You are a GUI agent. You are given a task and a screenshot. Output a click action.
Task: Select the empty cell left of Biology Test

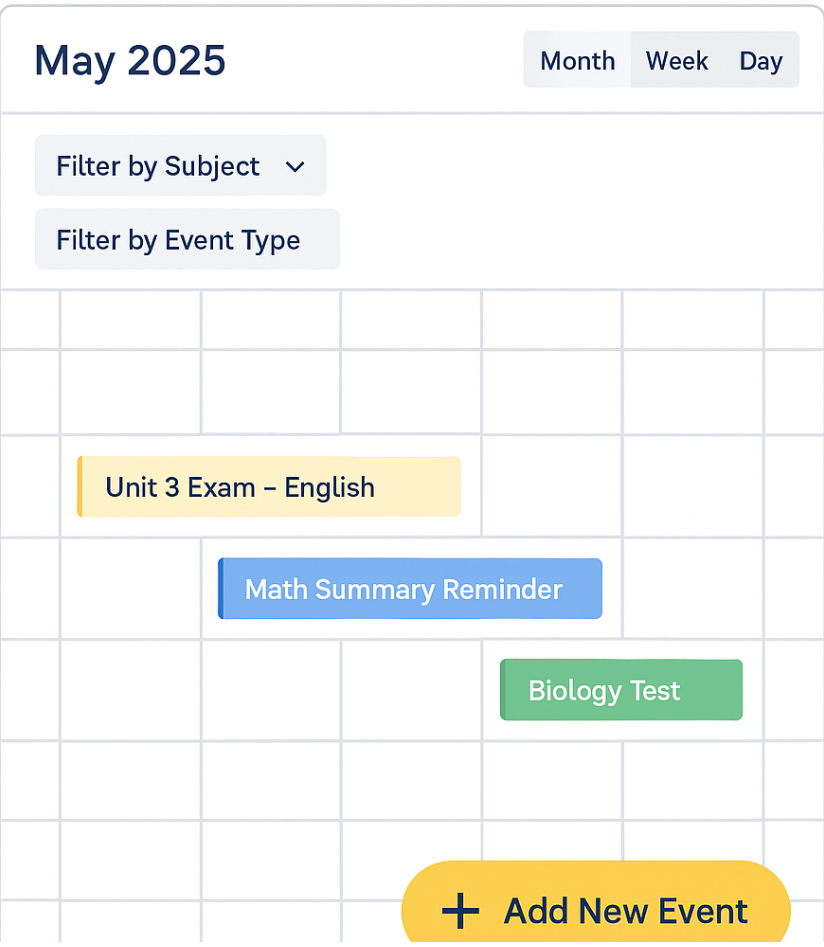410,690
